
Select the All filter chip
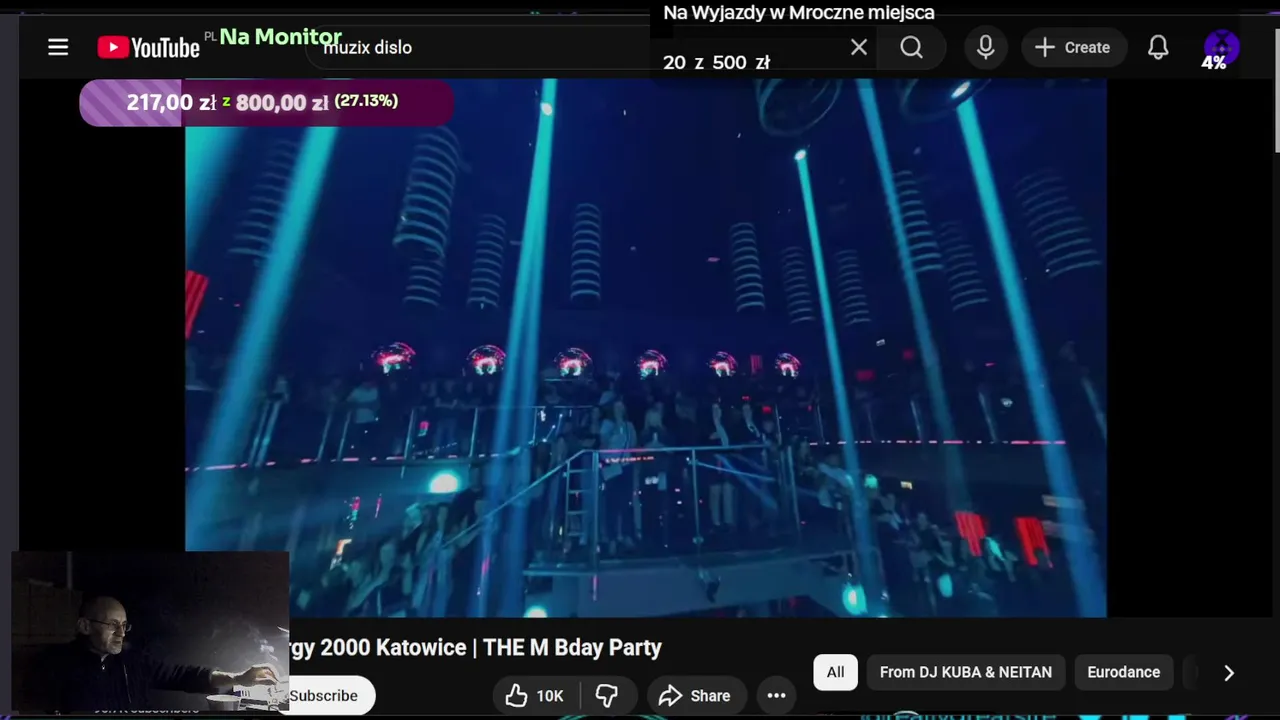tap(835, 672)
